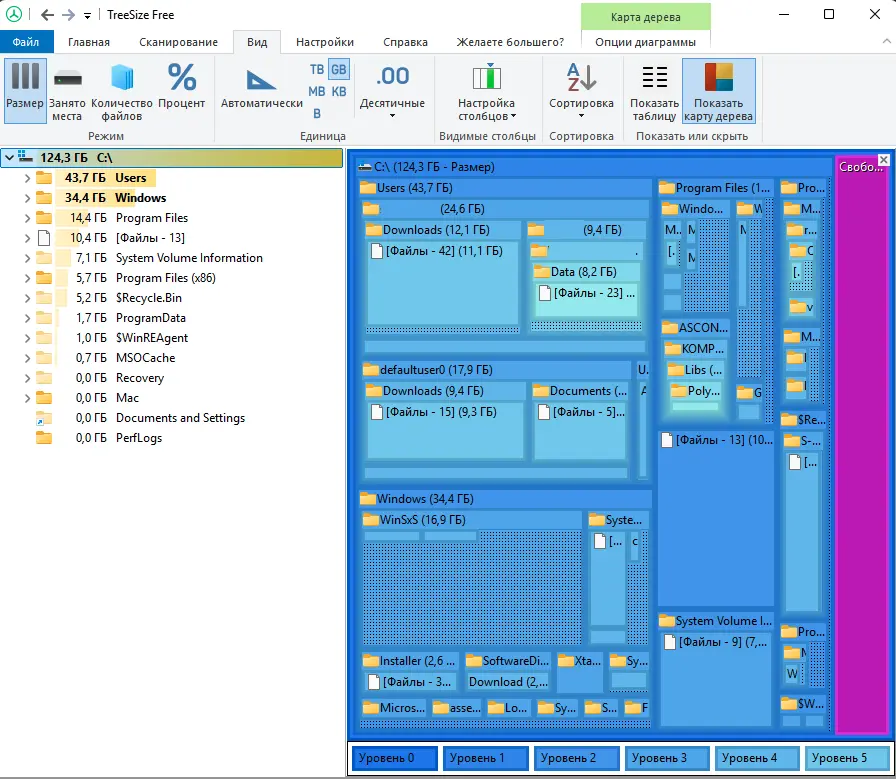Screen dimensions: 896x779
Task: Select the B bytes unit toggle
Action: coord(317,114)
